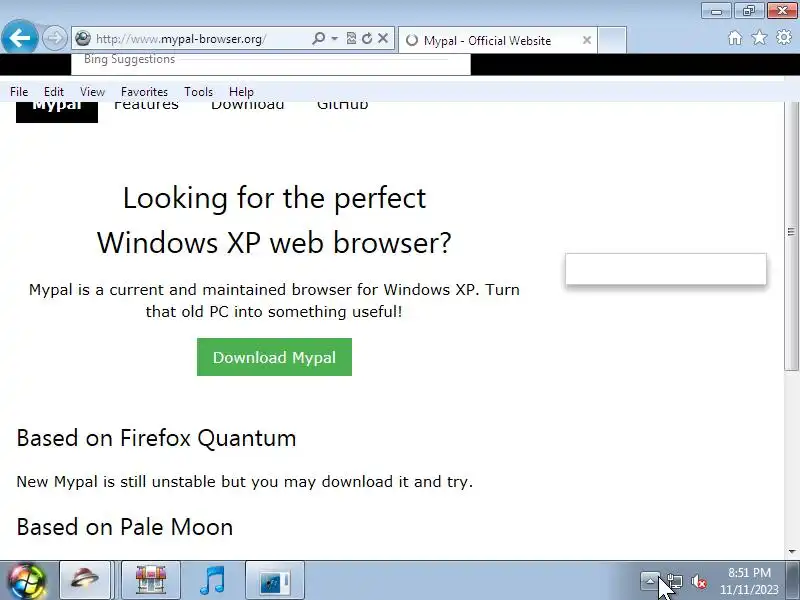The image size is (800, 600).
Task: Open the Windows Start orb
Action: coord(26,581)
